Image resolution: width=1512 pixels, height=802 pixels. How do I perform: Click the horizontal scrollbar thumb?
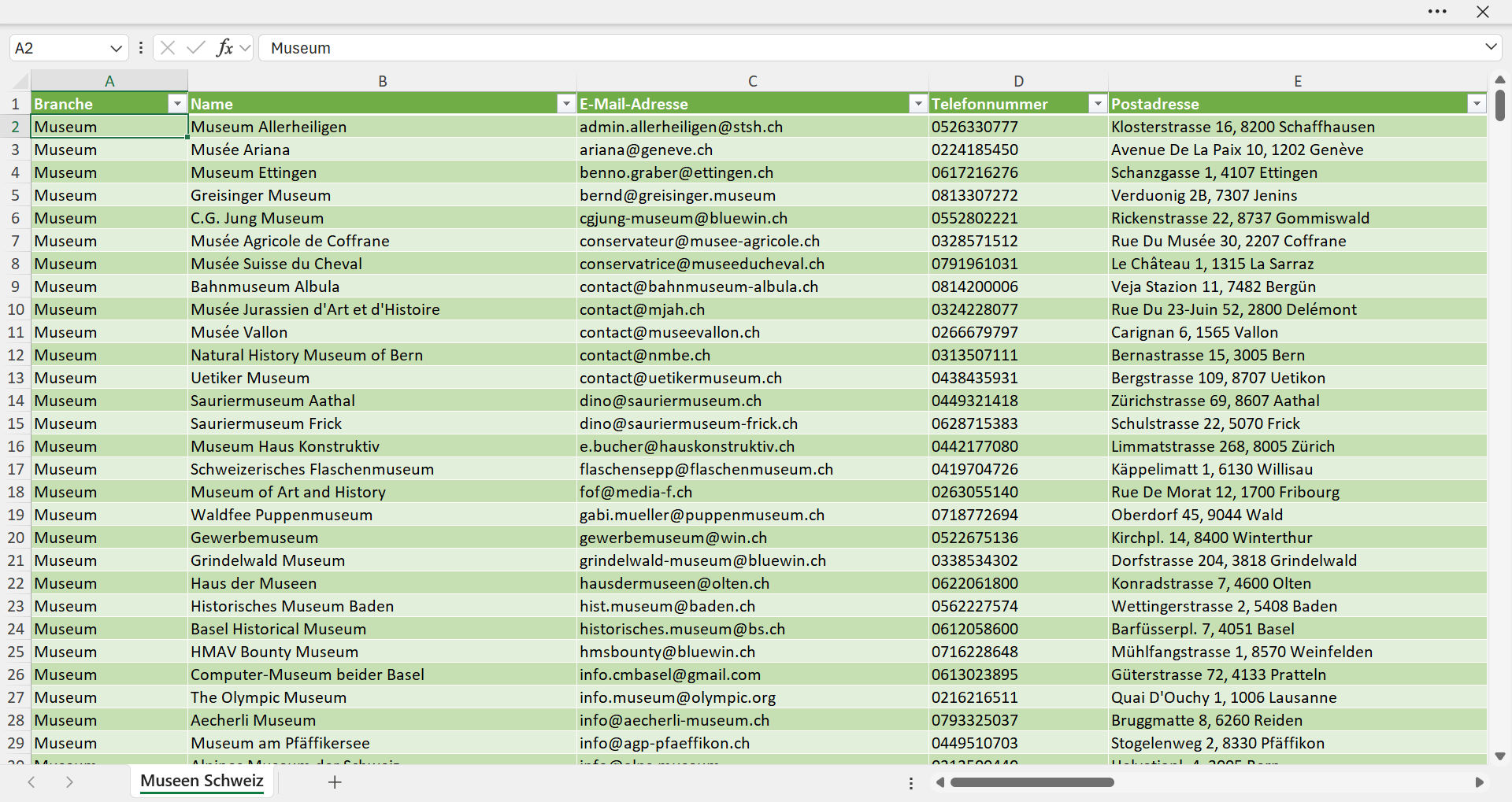point(1032,782)
